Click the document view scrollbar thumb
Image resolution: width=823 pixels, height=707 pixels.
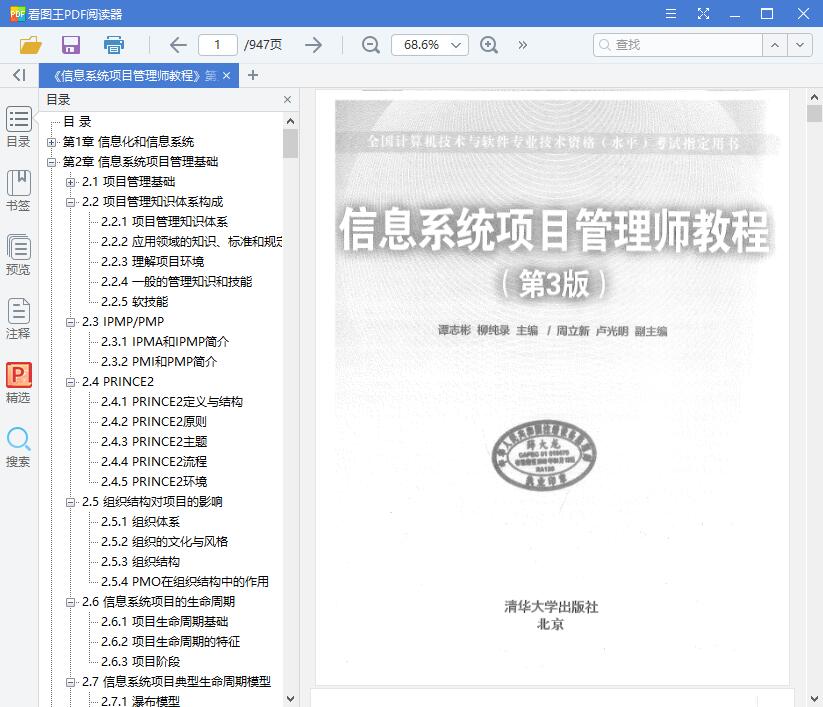[814, 113]
